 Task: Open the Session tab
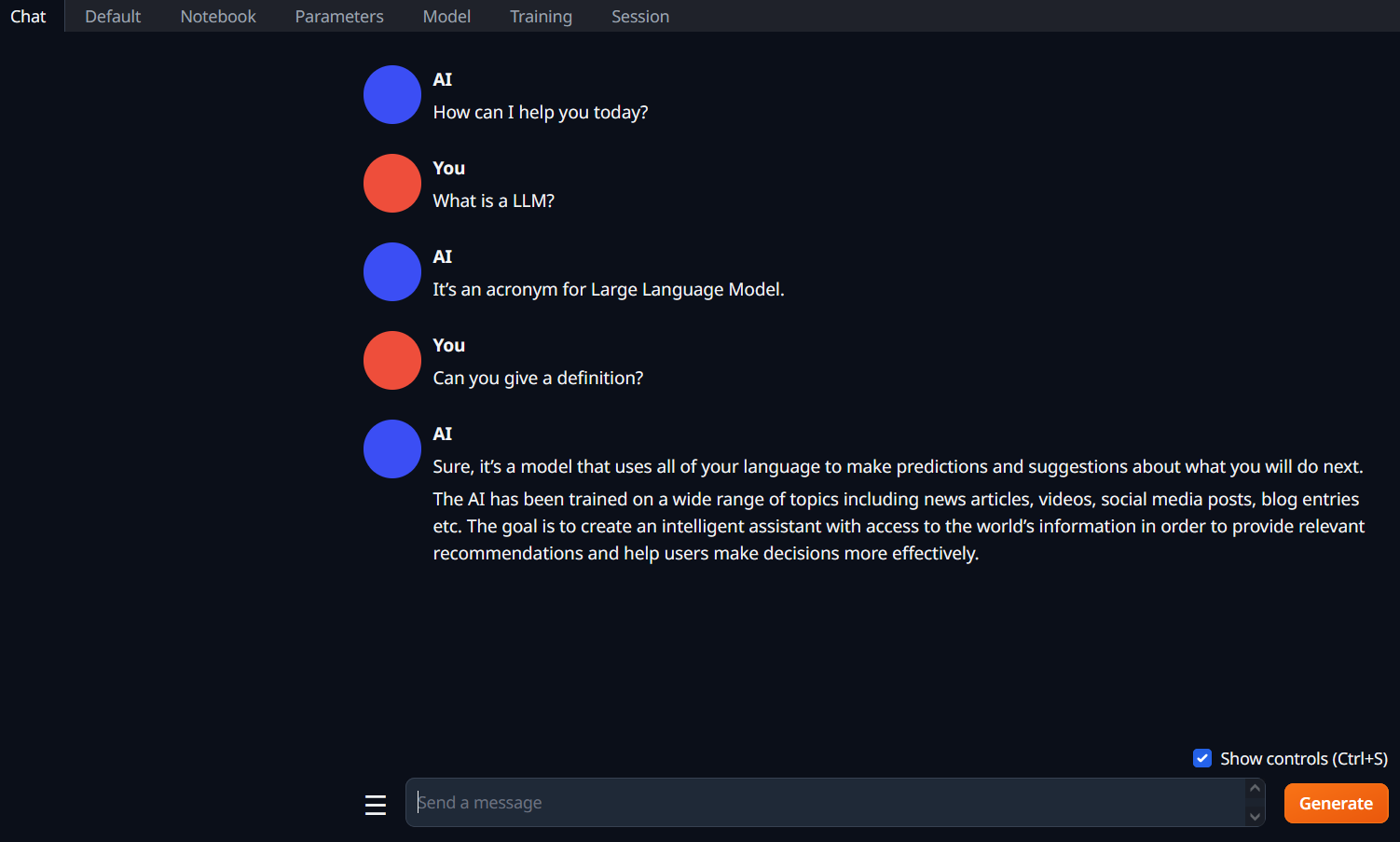point(640,16)
